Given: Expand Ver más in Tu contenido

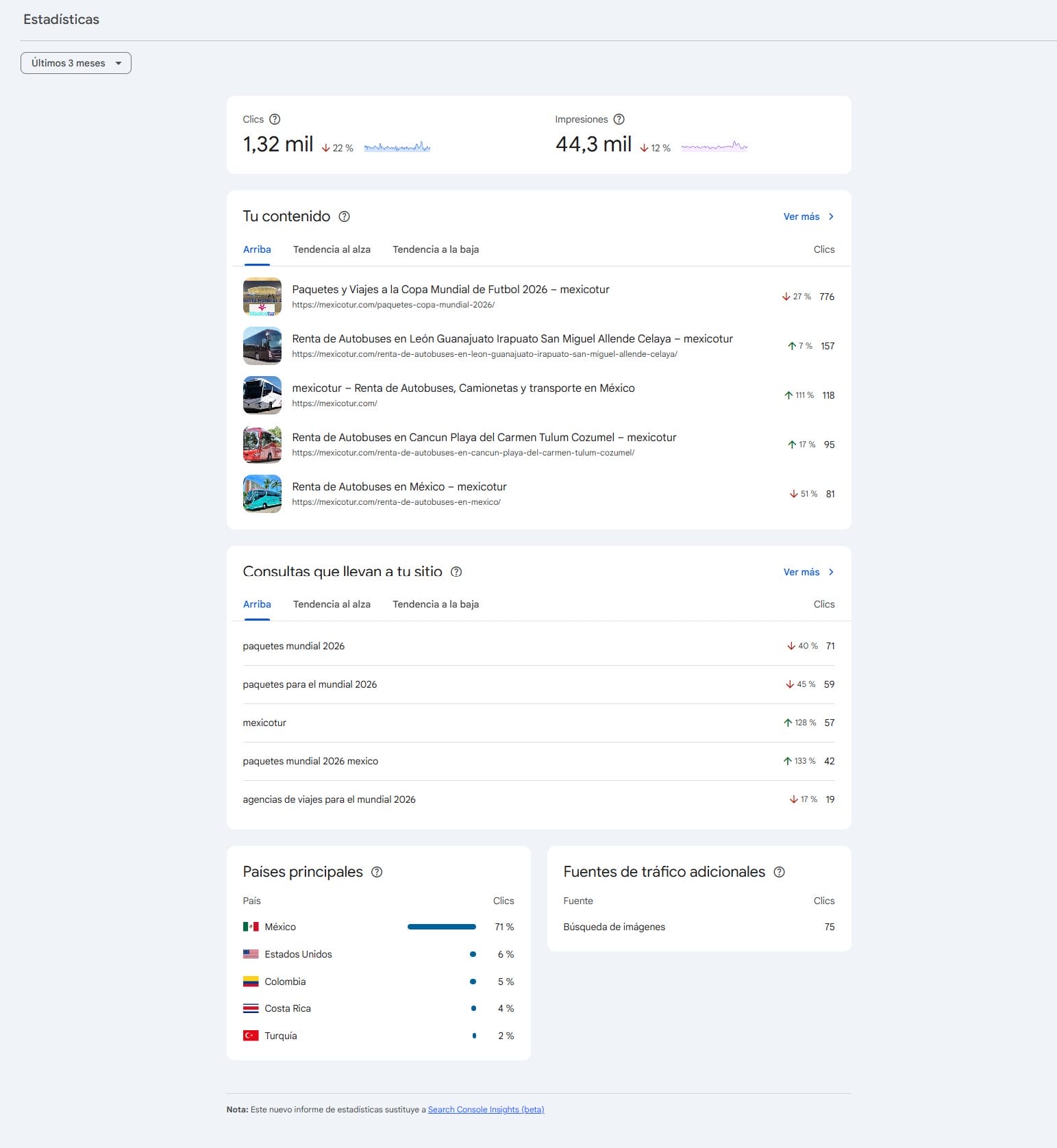Looking at the screenshot, I should pyautogui.click(x=808, y=216).
